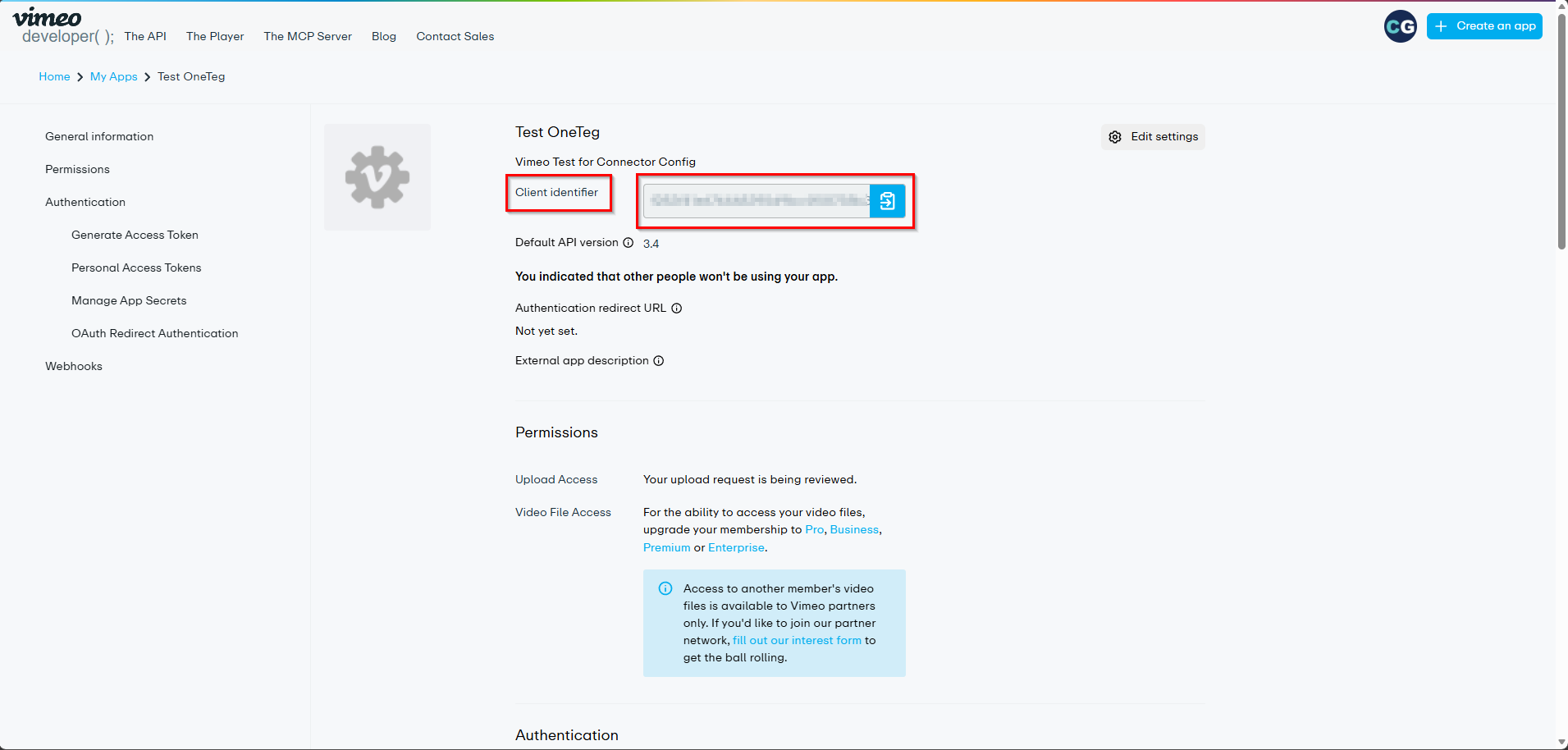Open The MCP Server menu item
Viewport: 1568px width, 750px height.
pos(308,36)
